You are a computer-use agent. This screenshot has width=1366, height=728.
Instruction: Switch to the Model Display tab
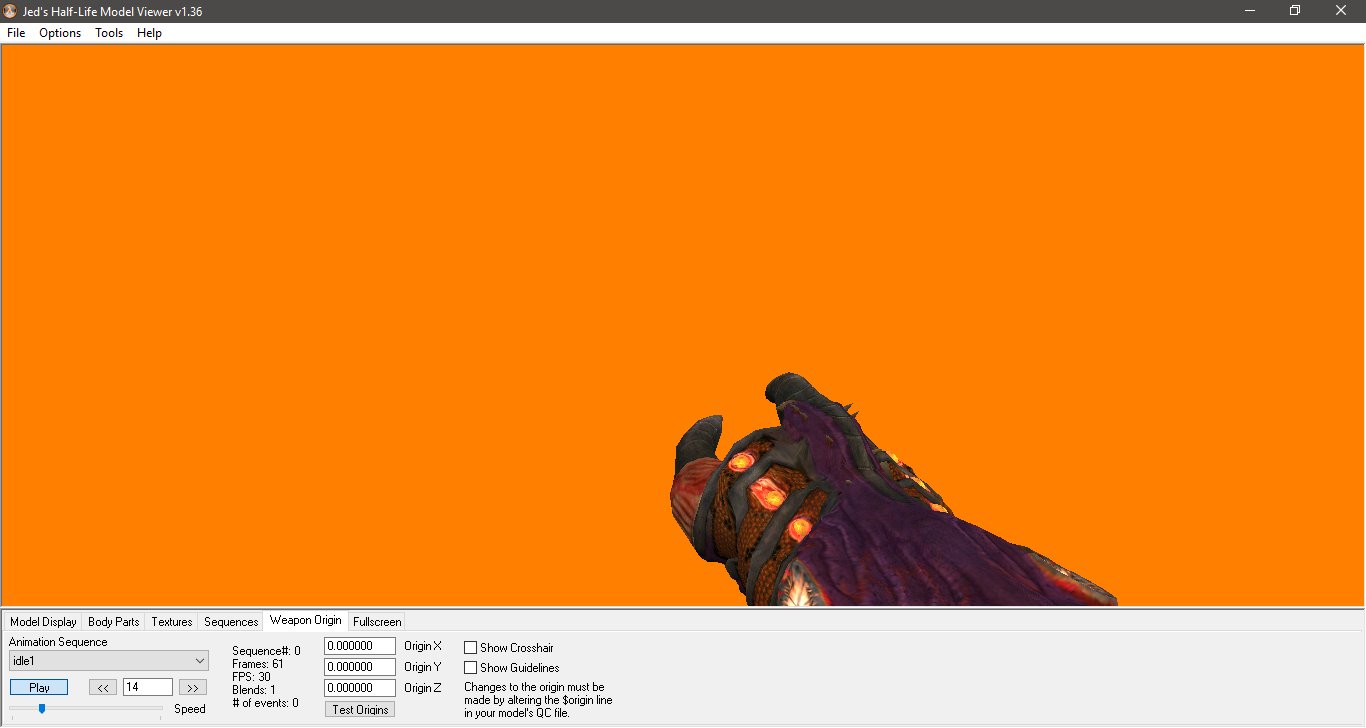tap(43, 621)
